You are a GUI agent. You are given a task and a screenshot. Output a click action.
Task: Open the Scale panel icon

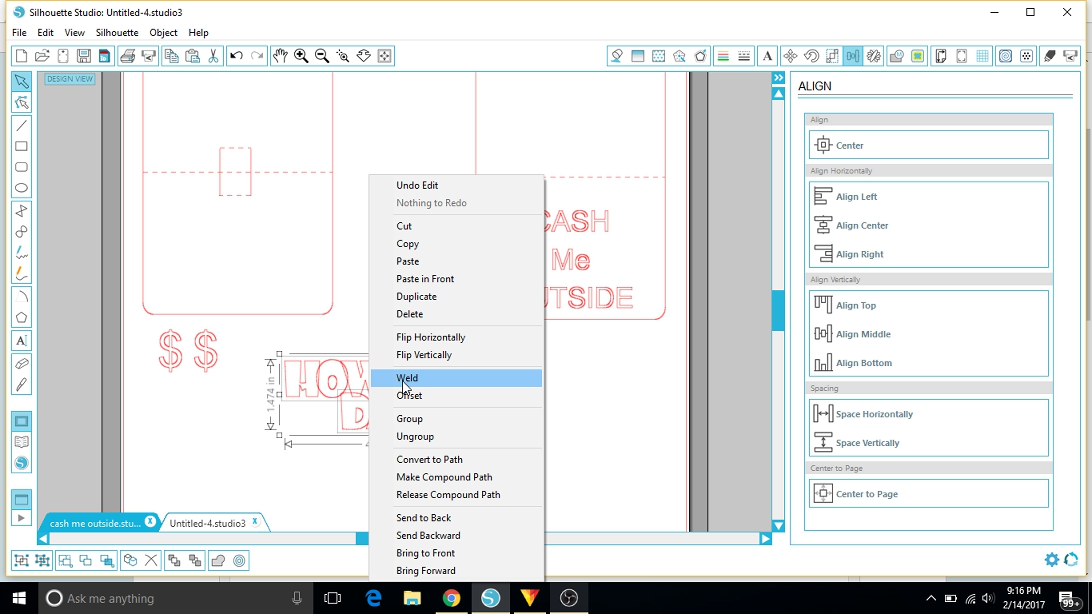pyautogui.click(x=832, y=56)
